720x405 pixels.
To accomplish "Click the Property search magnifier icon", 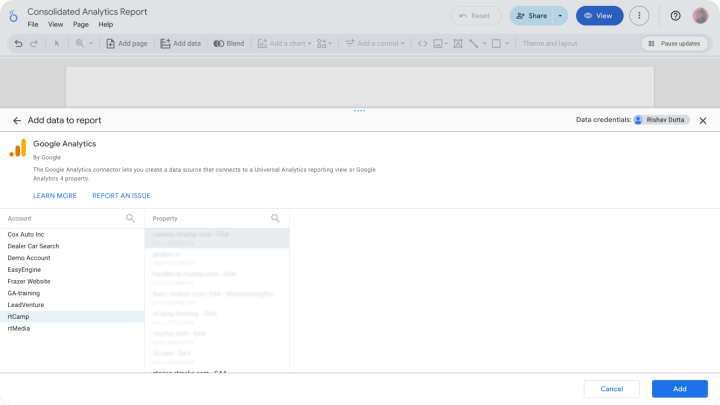I will point(275,218).
